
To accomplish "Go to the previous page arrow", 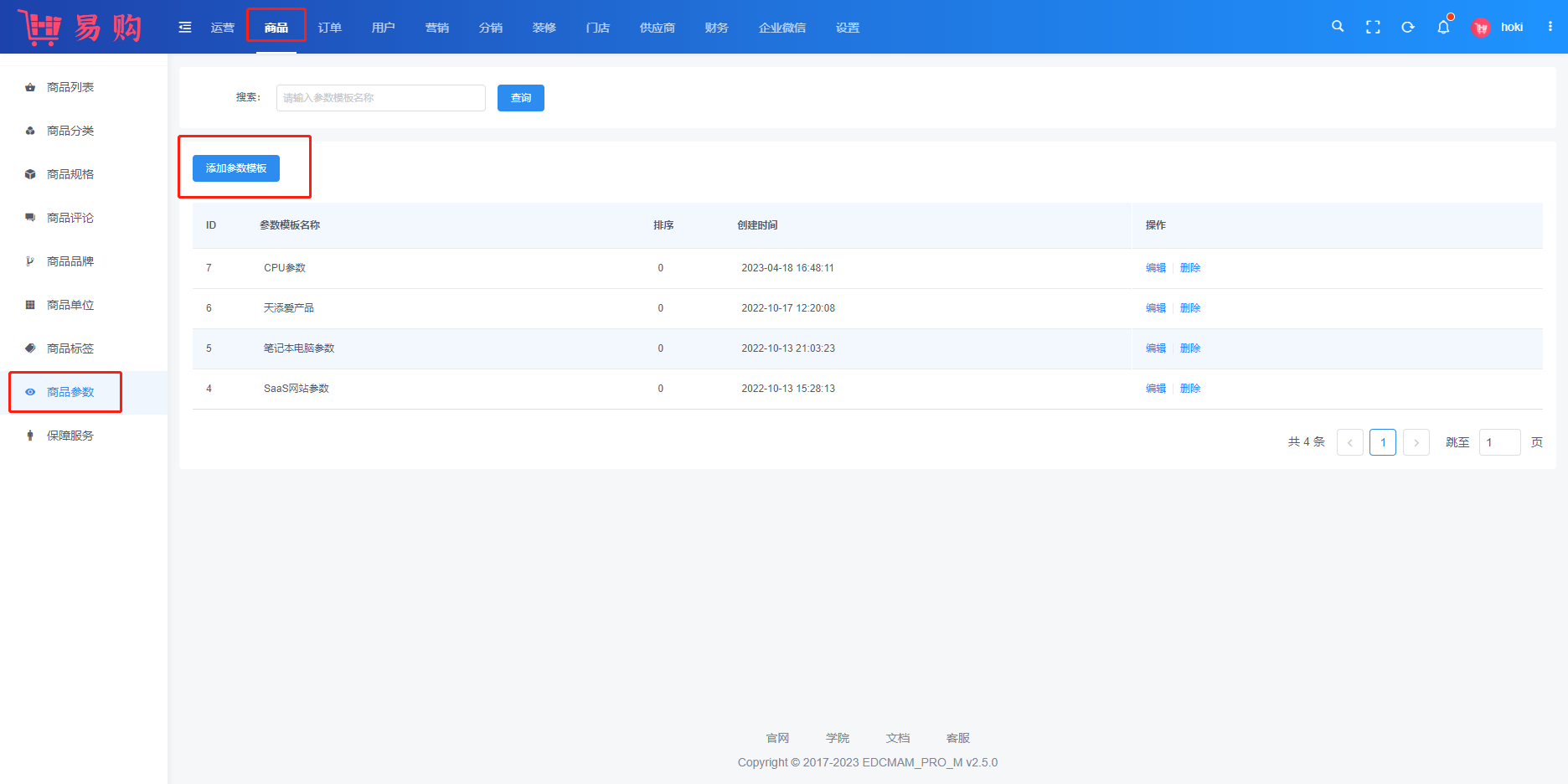I will point(1350,442).
